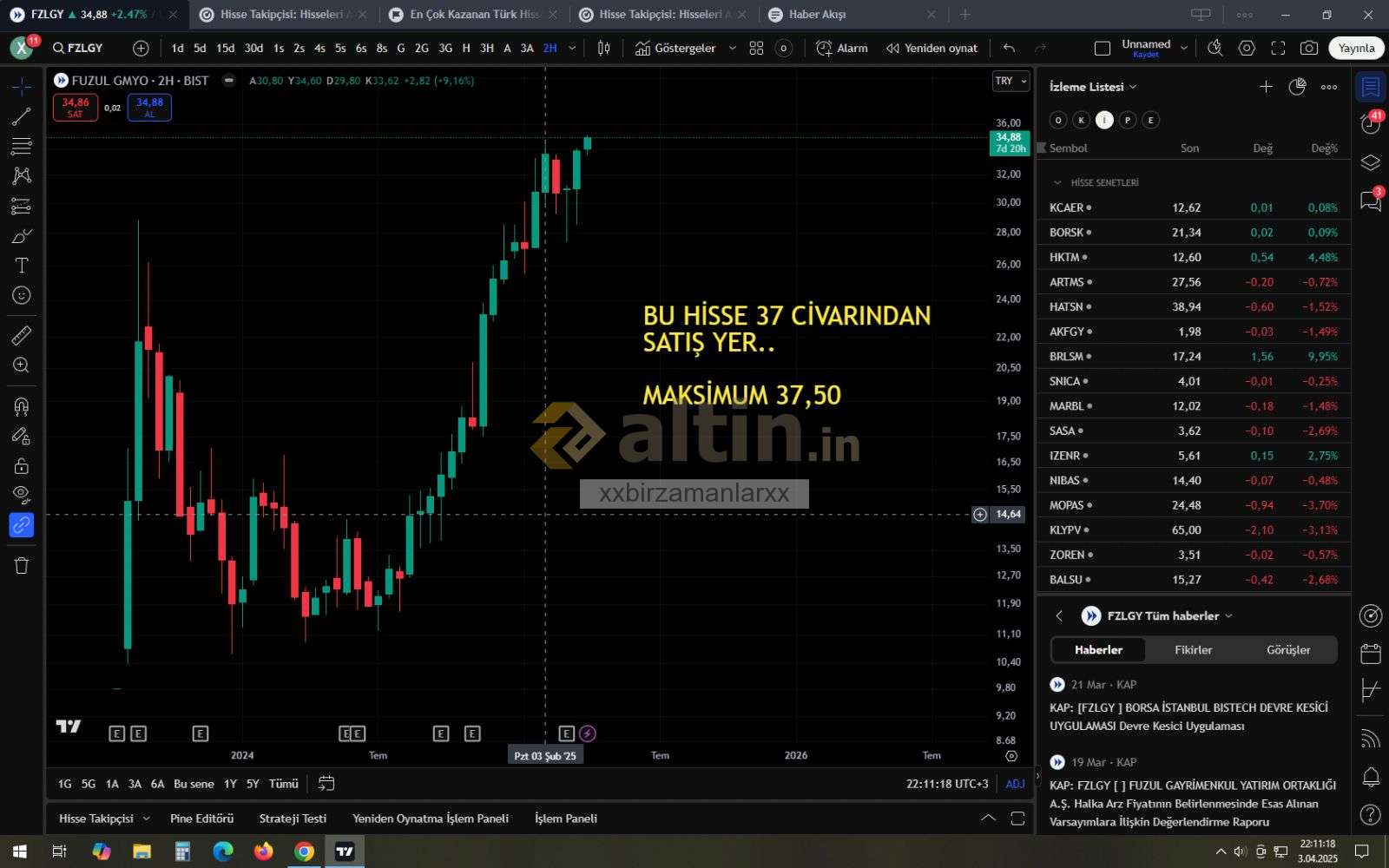Select the O watchlist flag filter
This screenshot has width=1389, height=868.
1058,121
